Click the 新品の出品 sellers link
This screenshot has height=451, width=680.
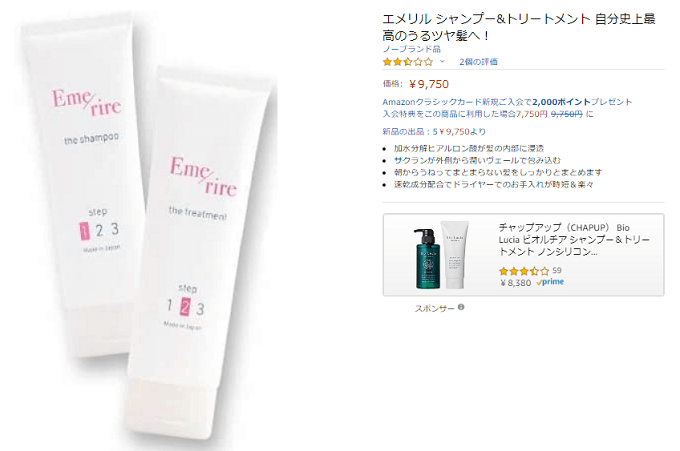(434, 131)
